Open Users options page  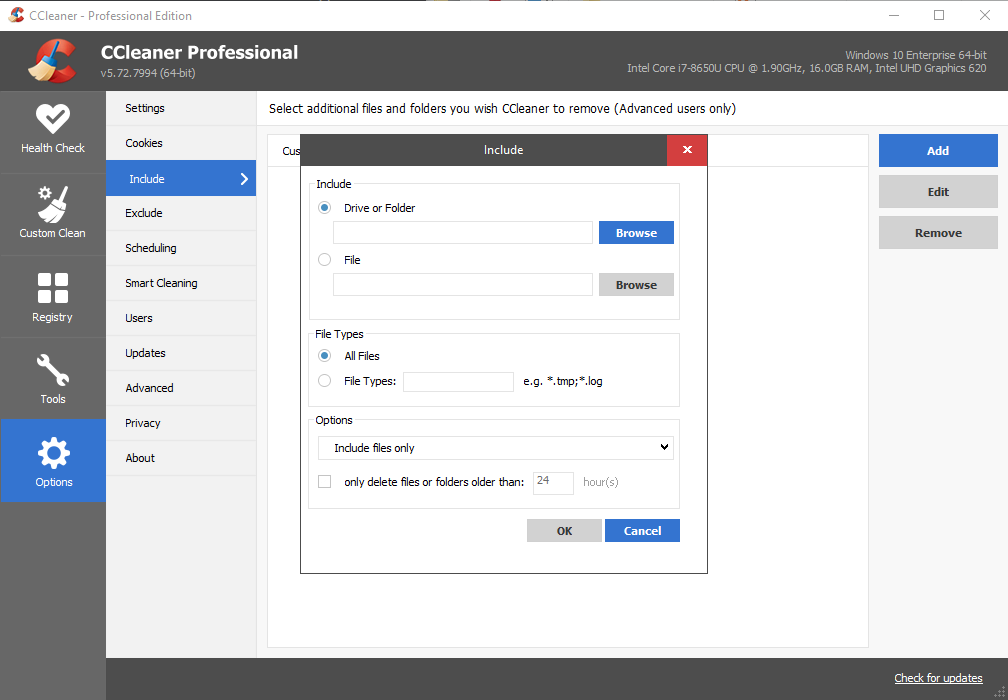[181, 318]
